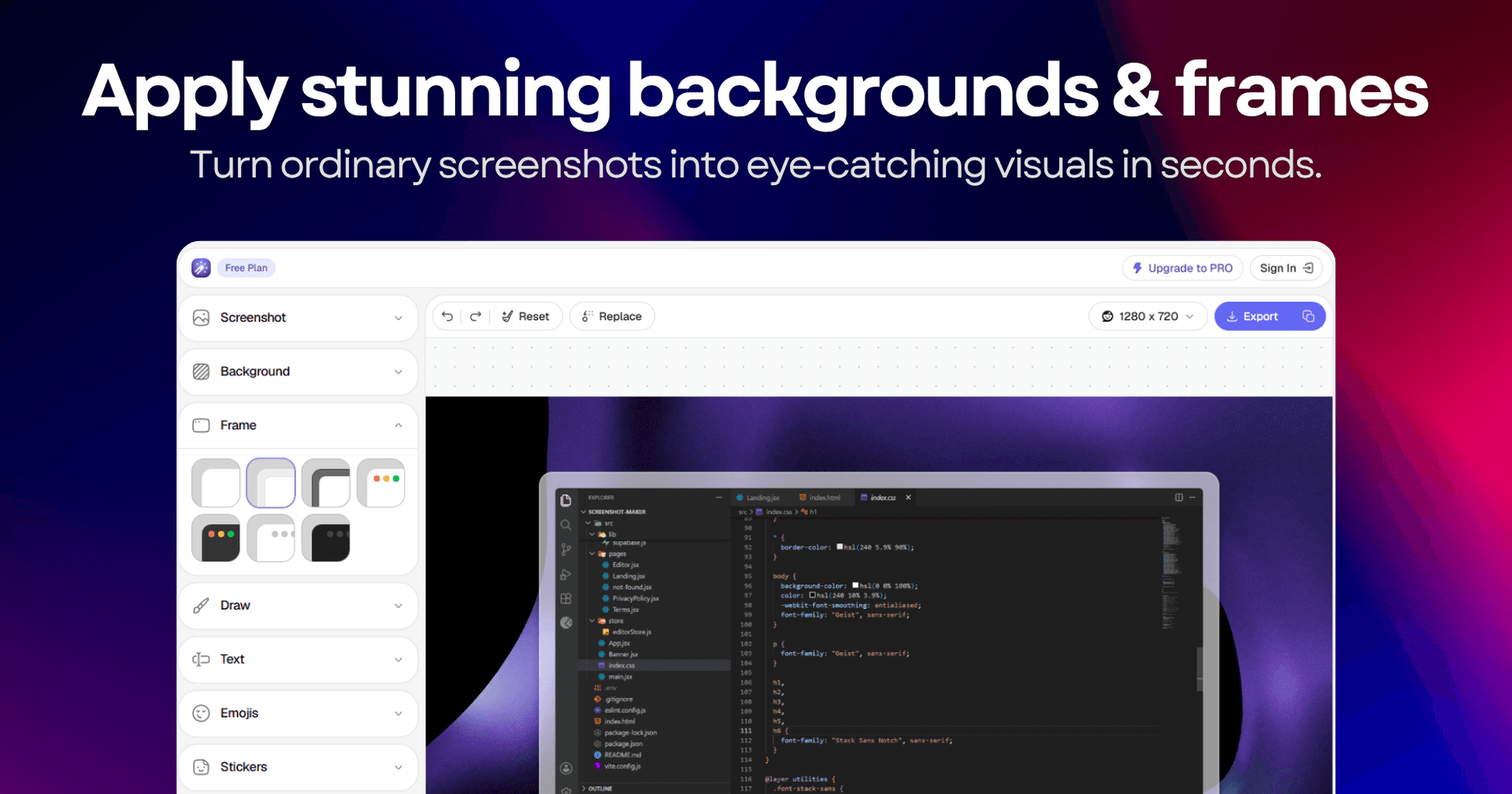This screenshot has height=794, width=1512.
Task: Click Upgrade to PRO
Action: pos(1183,268)
